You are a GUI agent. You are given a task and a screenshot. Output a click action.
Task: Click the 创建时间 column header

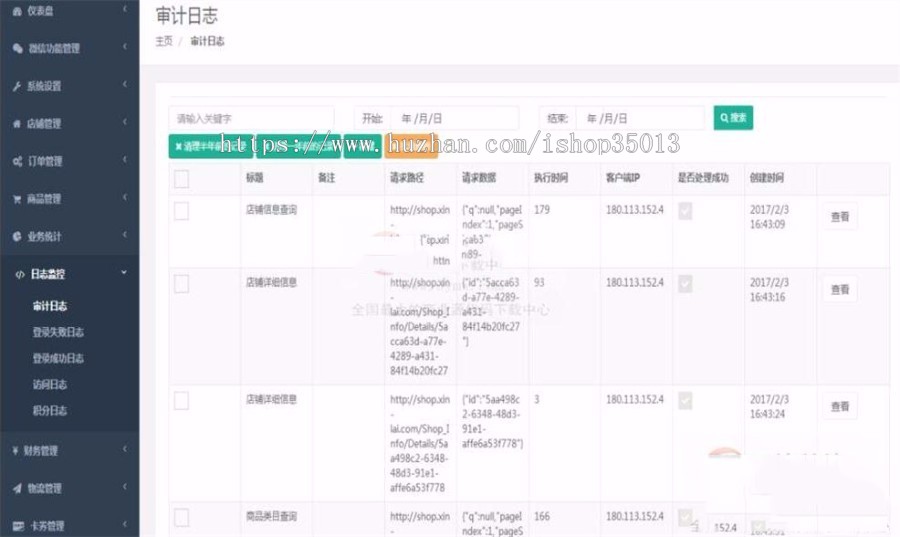coord(767,178)
